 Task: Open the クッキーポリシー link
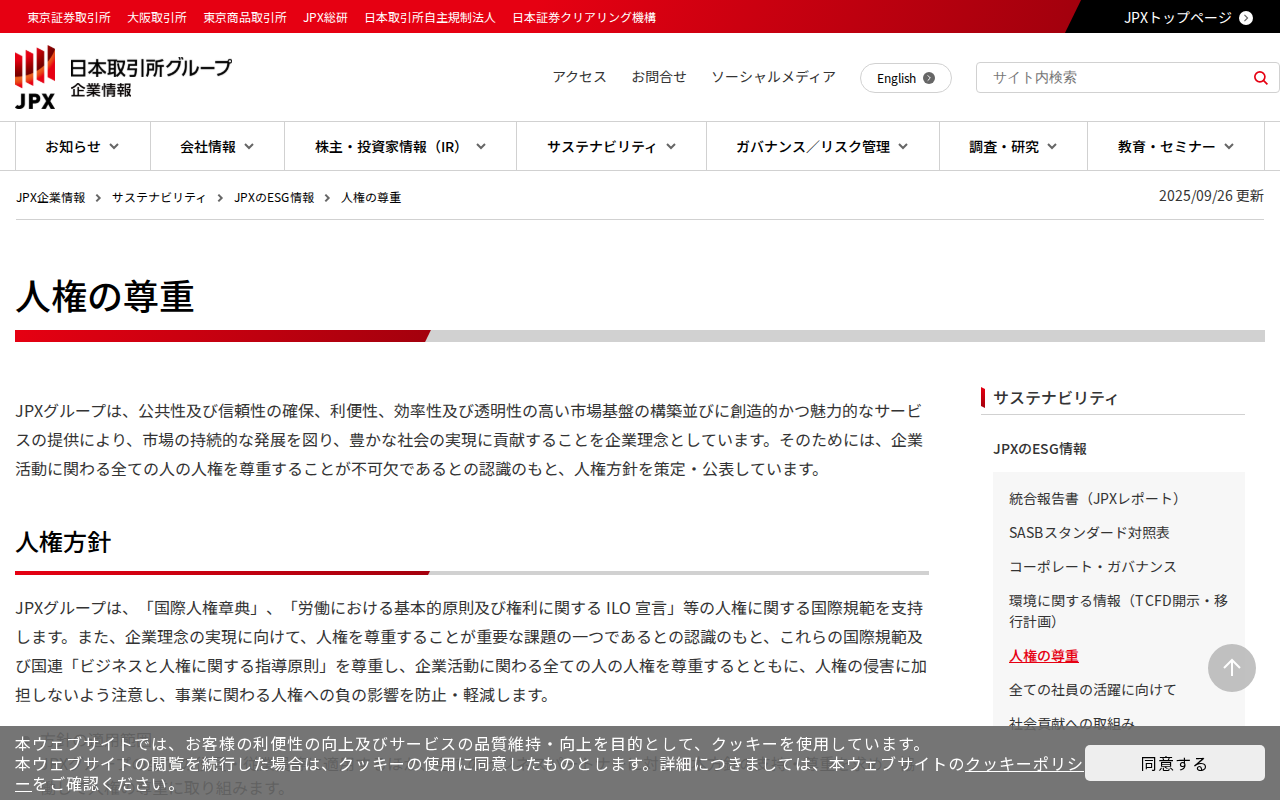[1024, 764]
